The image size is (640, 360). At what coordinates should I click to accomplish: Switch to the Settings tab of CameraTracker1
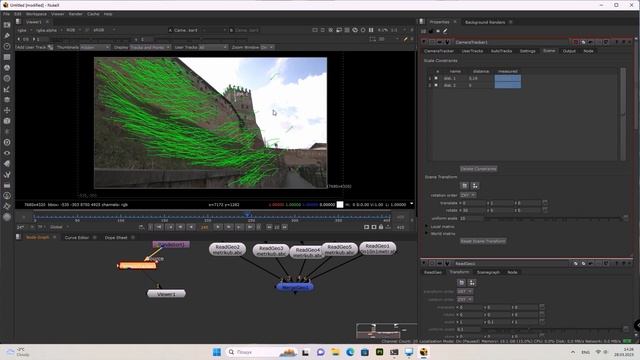click(x=527, y=51)
